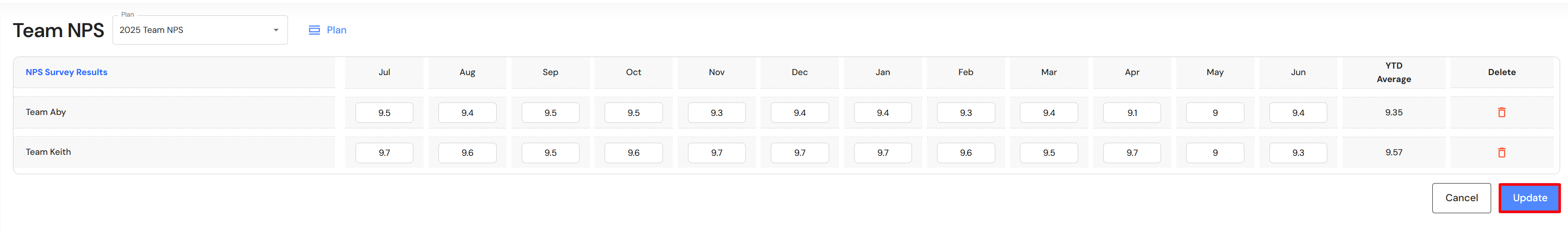The image size is (1568, 235).
Task: Click the Team Aby row label
Action: pyautogui.click(x=46, y=112)
